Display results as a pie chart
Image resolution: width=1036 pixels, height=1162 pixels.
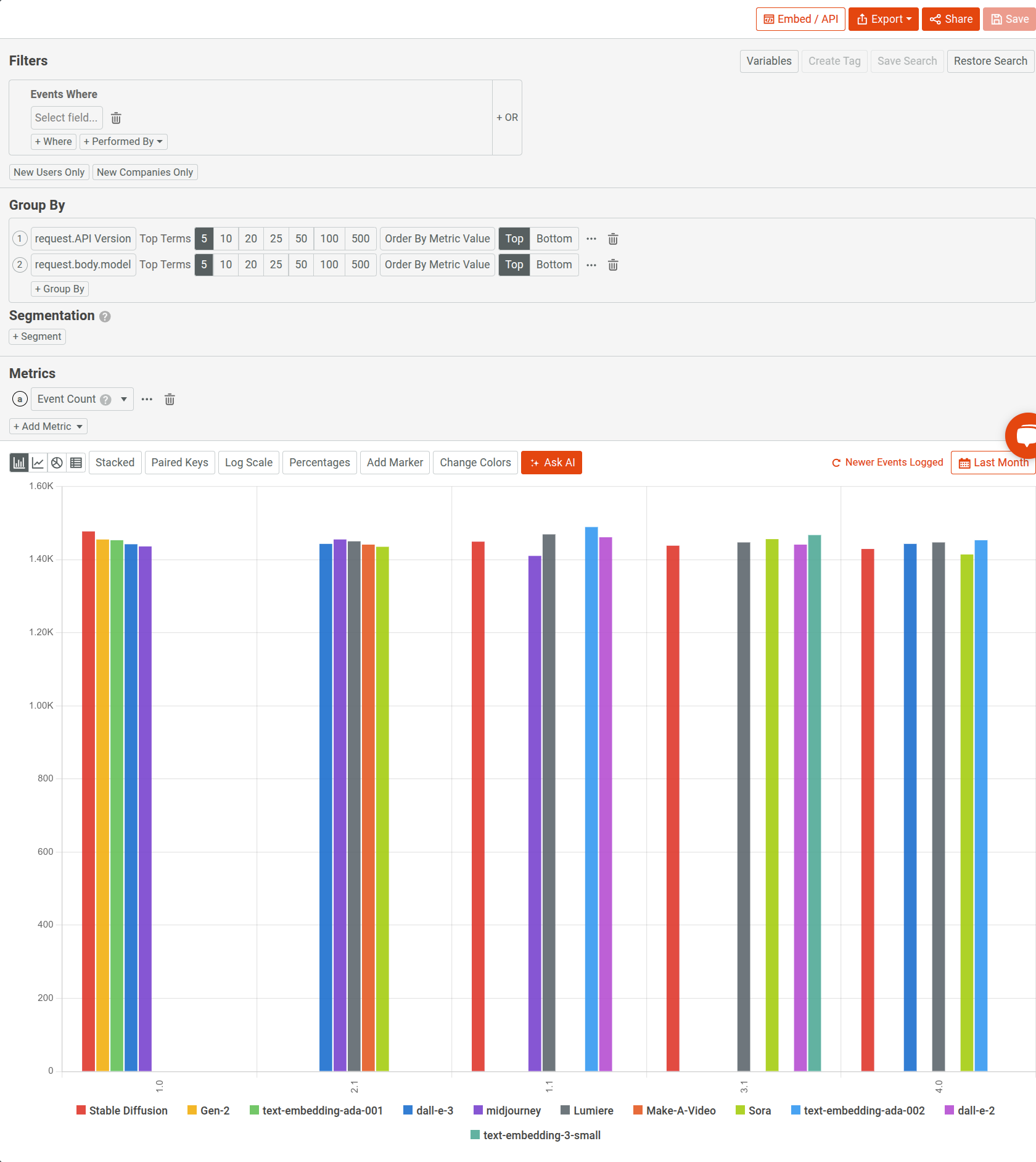(x=57, y=462)
